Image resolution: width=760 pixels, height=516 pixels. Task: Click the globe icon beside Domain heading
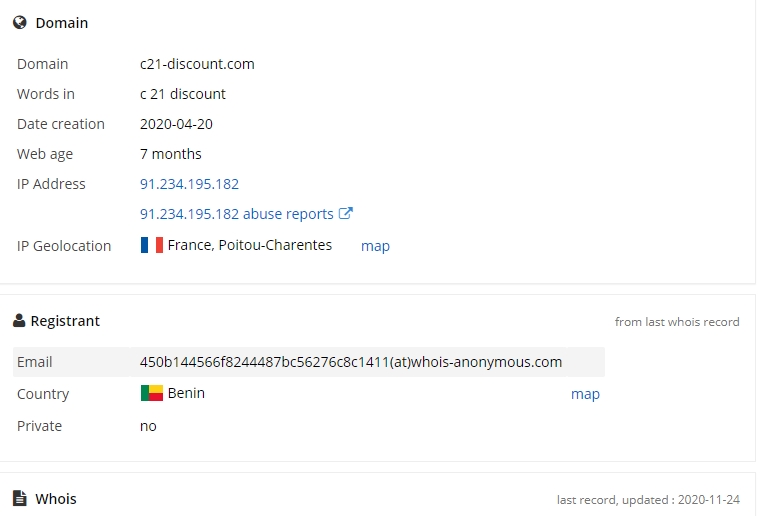pyautogui.click(x=20, y=23)
